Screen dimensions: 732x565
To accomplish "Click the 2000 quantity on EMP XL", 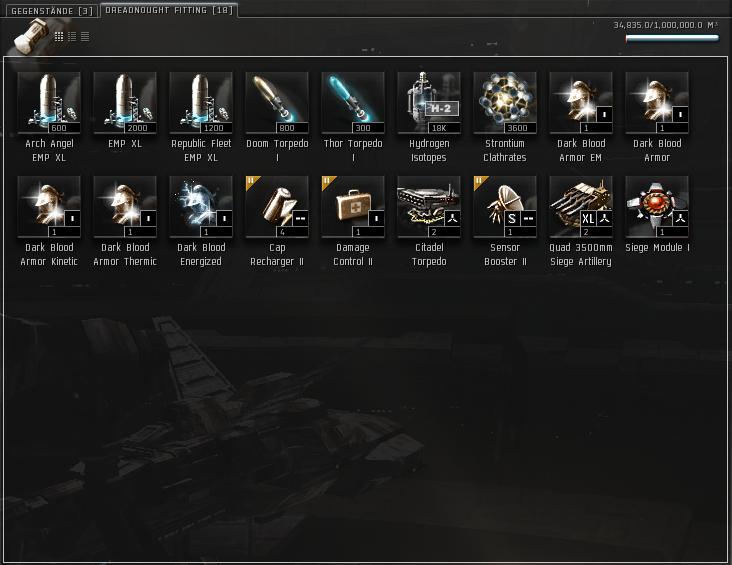I will (x=138, y=128).
